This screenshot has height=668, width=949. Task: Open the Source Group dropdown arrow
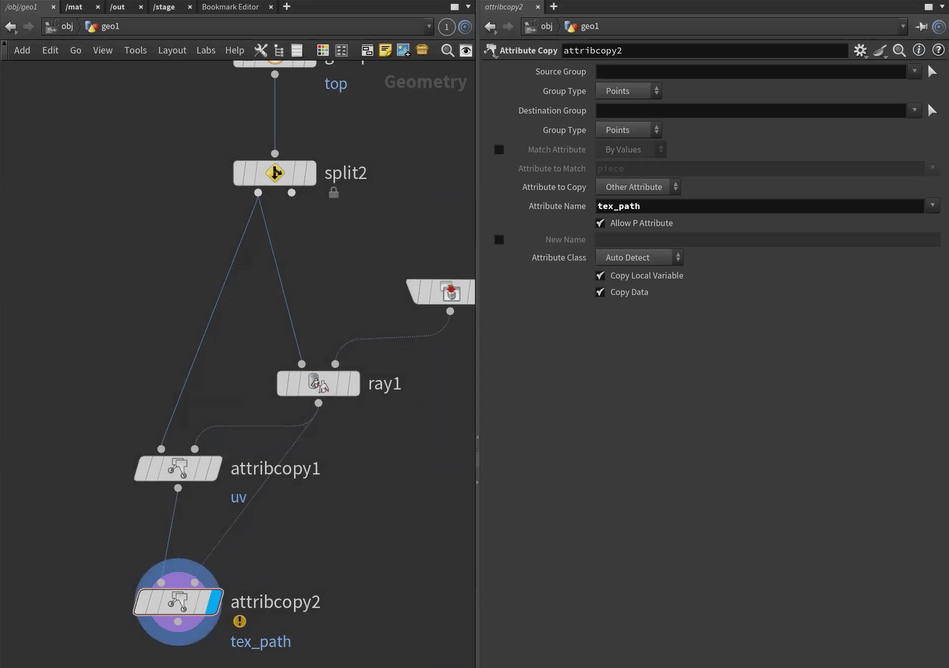(914, 72)
